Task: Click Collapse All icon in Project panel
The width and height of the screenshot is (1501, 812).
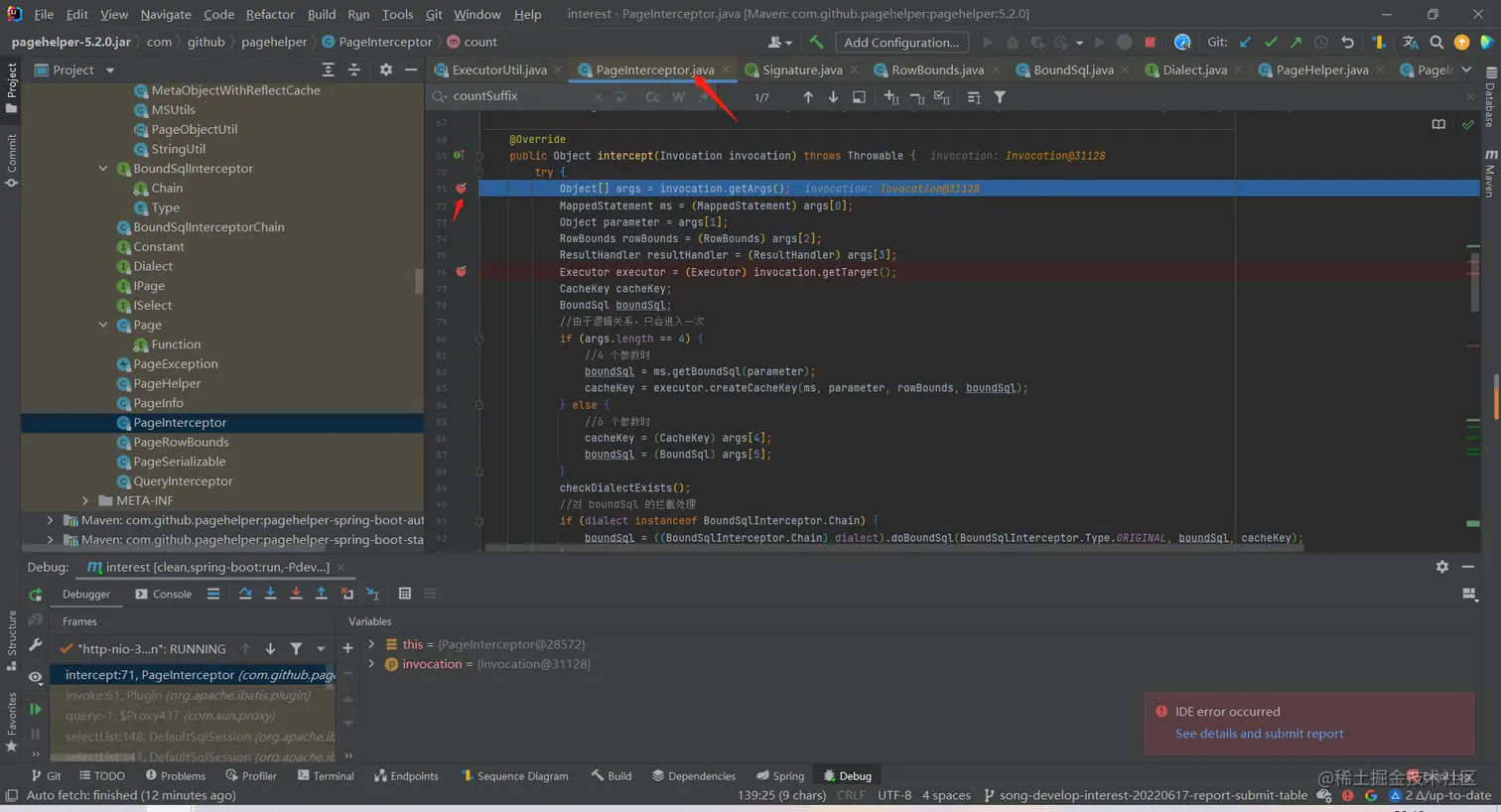Action: [x=354, y=69]
